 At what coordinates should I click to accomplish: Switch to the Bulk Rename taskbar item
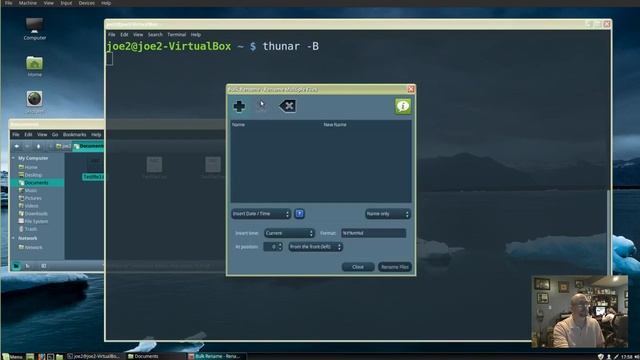click(216, 356)
